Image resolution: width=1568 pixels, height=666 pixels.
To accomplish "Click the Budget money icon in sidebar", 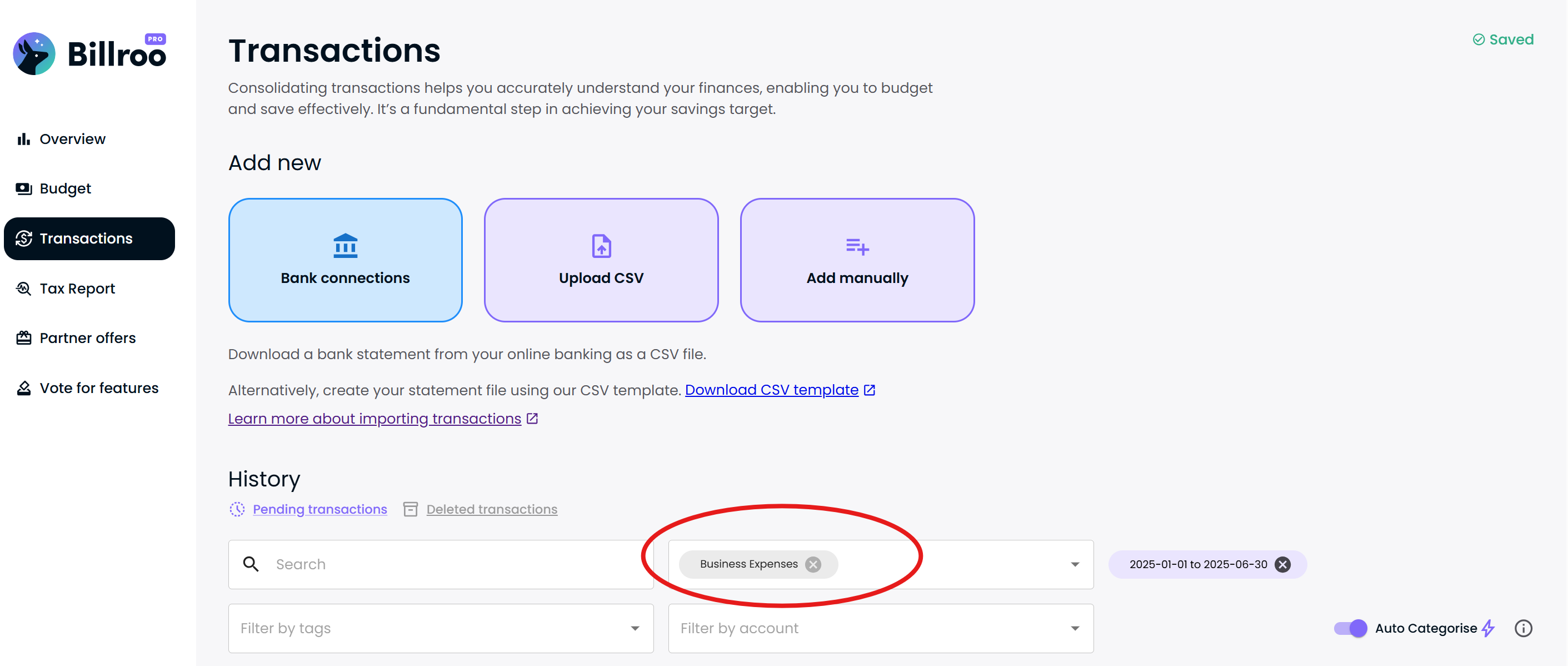I will click(x=24, y=188).
